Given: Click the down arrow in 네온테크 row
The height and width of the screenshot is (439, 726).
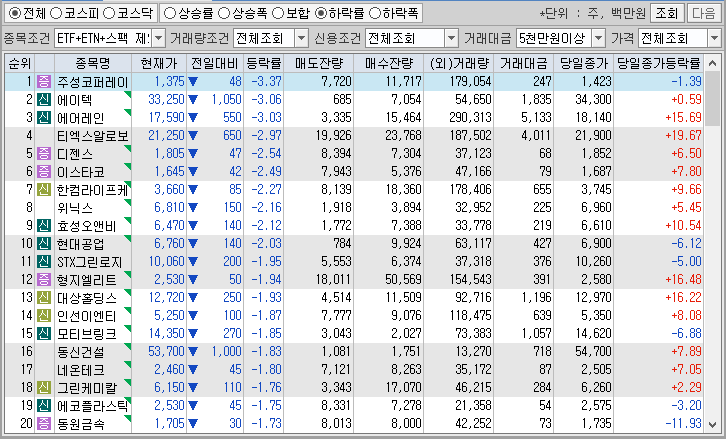Looking at the screenshot, I should (193, 370).
